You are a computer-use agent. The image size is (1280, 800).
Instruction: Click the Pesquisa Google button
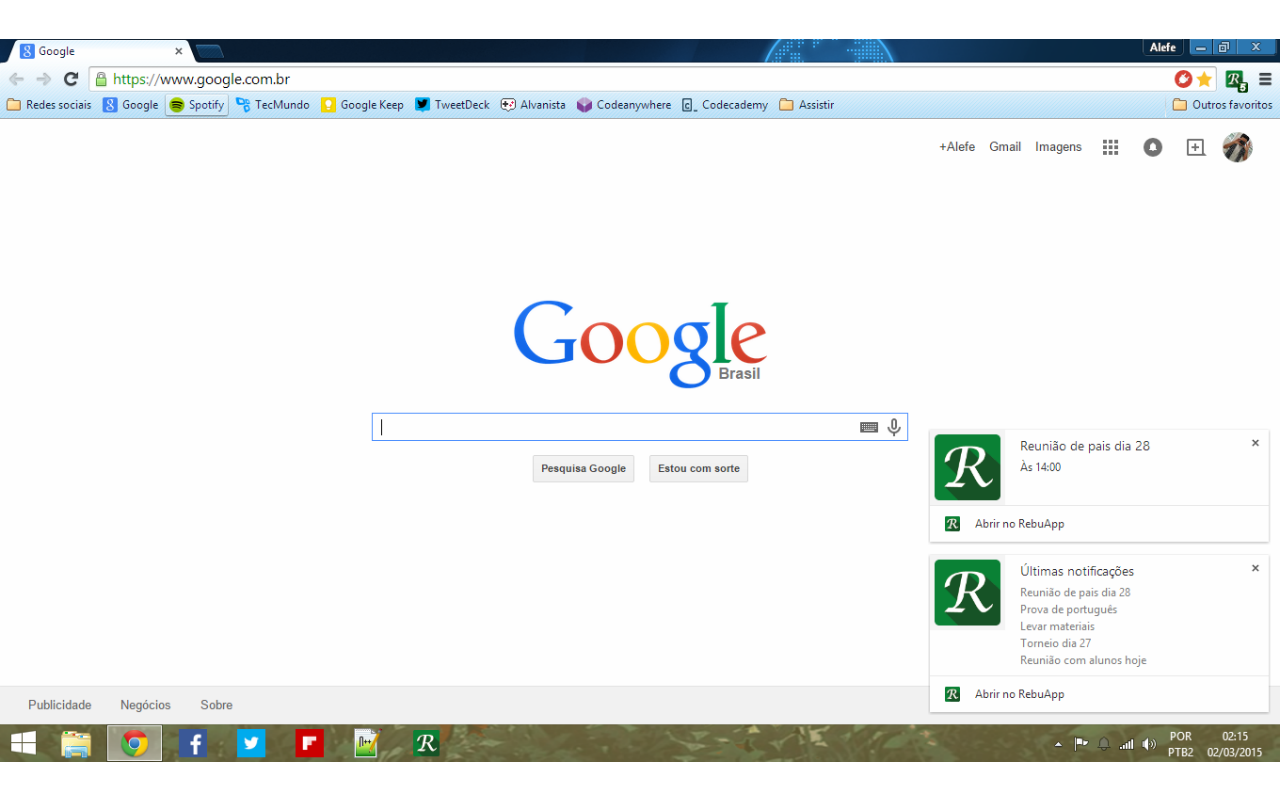click(x=583, y=469)
